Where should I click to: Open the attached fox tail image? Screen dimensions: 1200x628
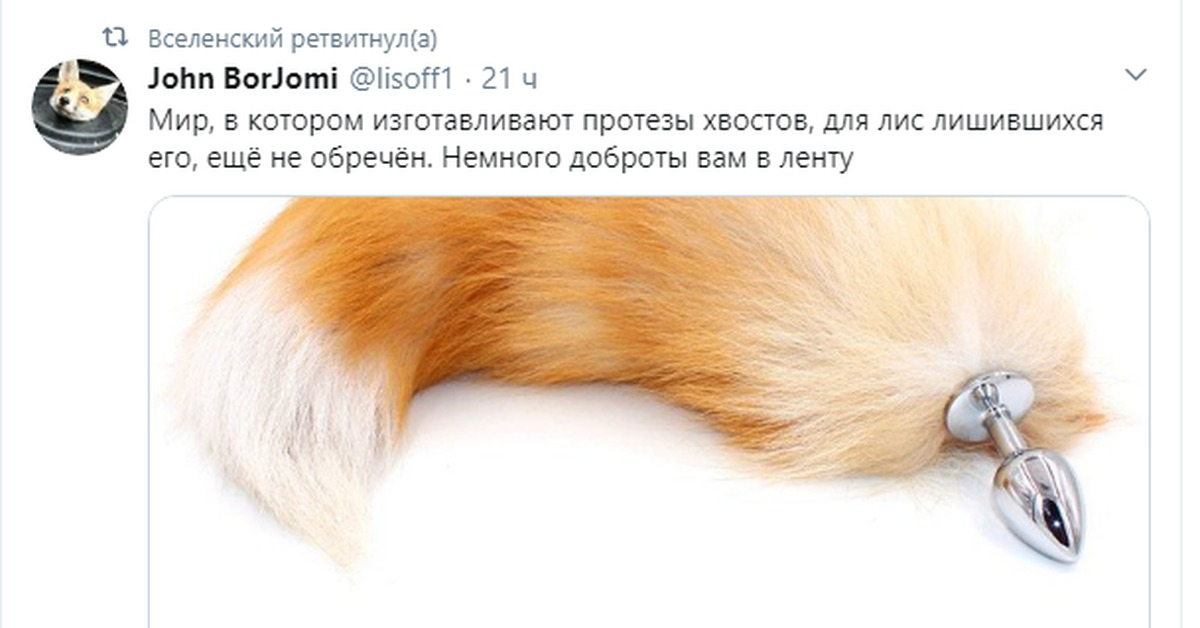pyautogui.click(x=649, y=412)
